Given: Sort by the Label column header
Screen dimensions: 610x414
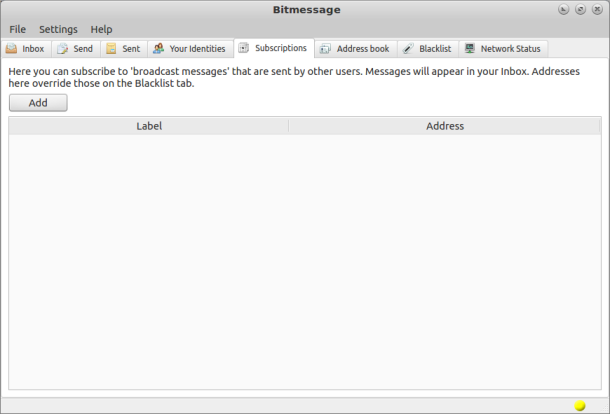Looking at the screenshot, I should pos(149,126).
